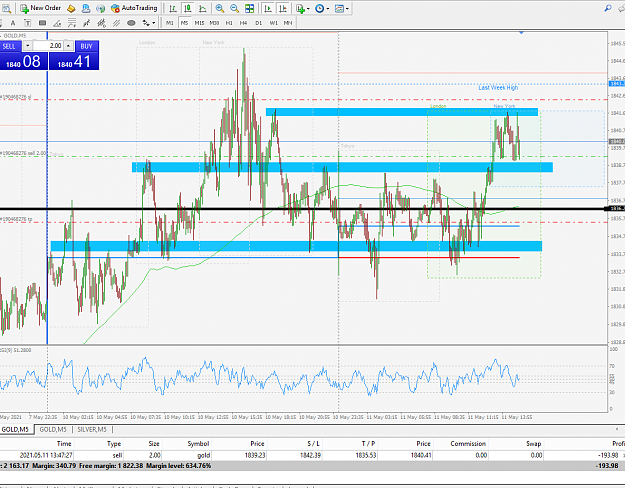Viewport: 625px width, 488px height.
Task: Tile chart windows with the grid icon
Action: click(x=250, y=8)
